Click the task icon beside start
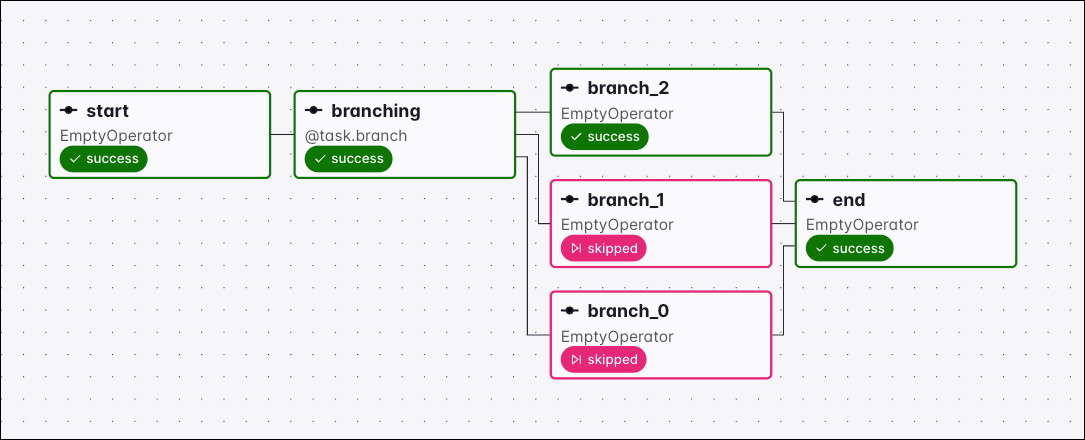Image resolution: width=1085 pixels, height=440 pixels. tap(69, 111)
